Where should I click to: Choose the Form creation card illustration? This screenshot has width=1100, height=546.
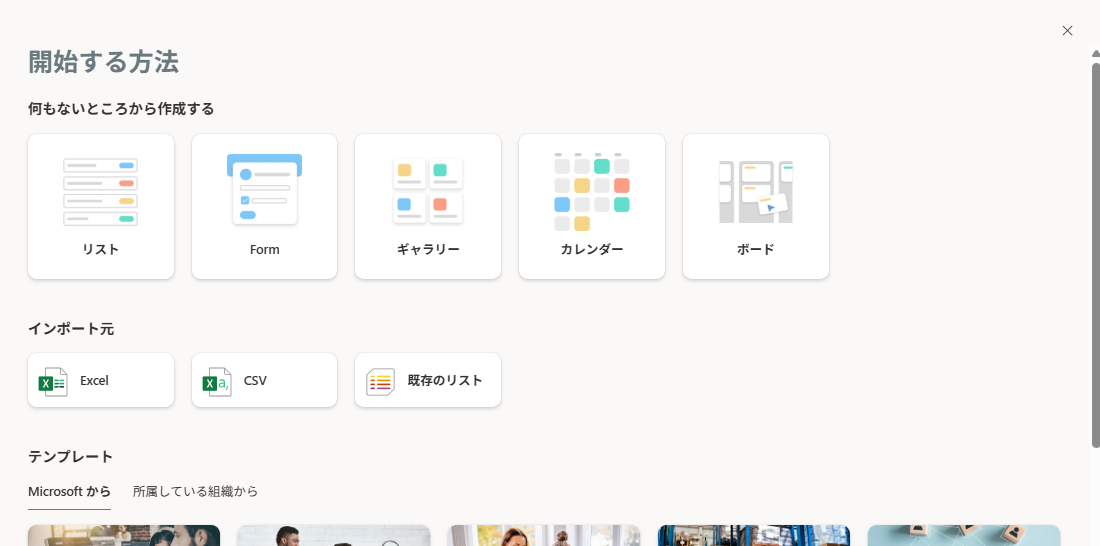(264, 189)
